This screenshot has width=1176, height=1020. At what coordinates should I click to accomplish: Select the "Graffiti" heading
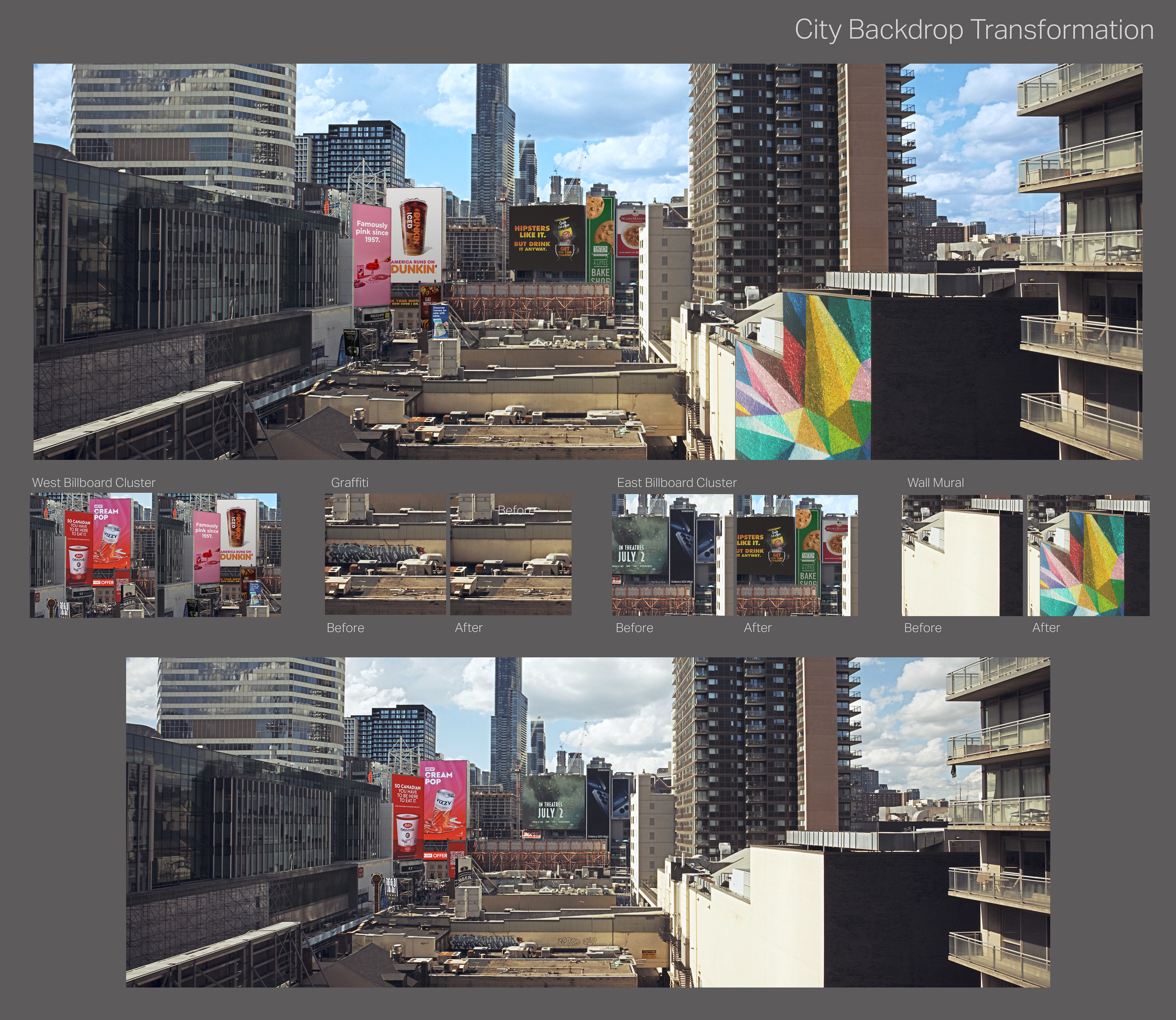pos(350,483)
